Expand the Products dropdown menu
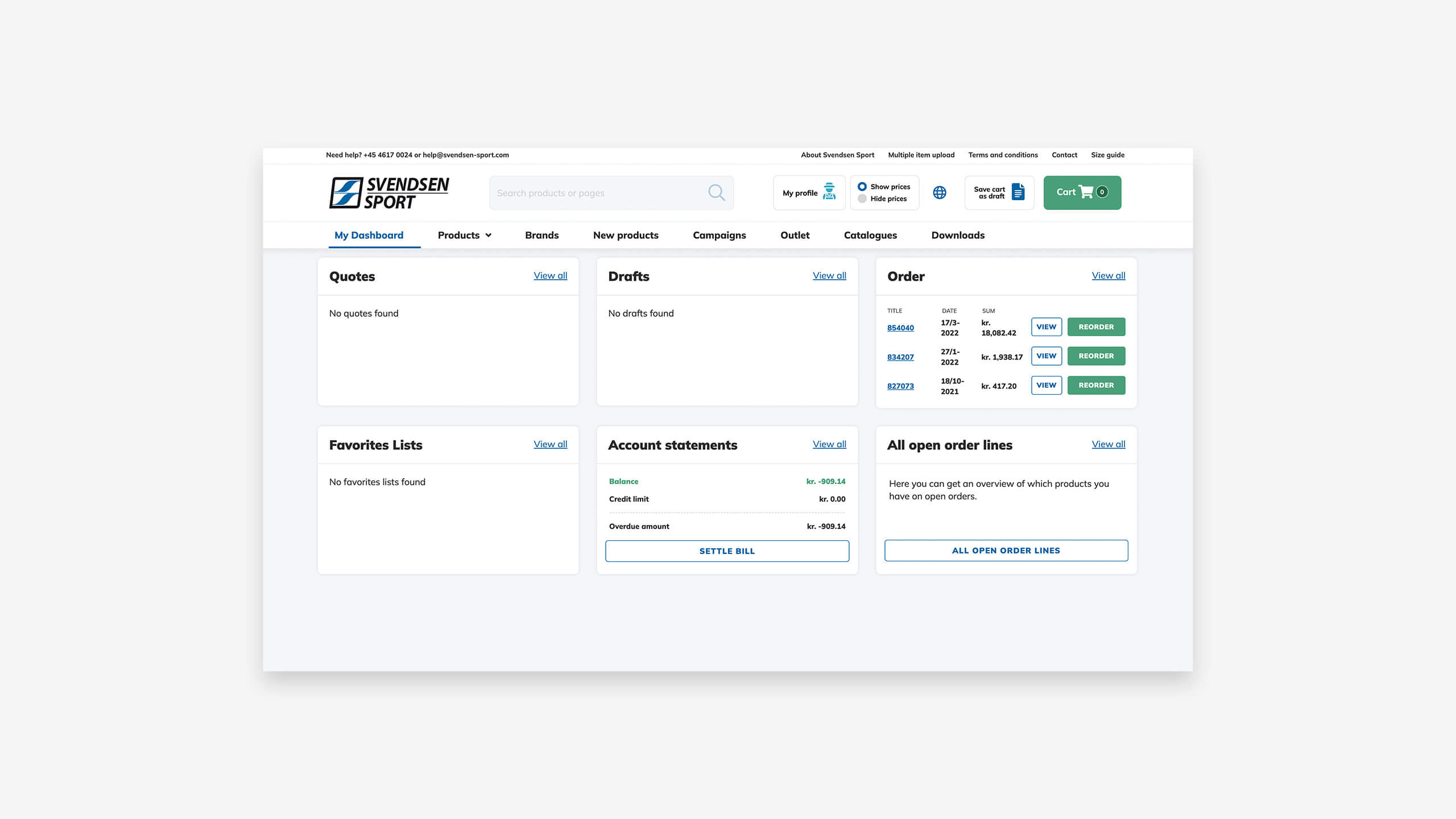Screen dimensions: 1456x819 465,235
